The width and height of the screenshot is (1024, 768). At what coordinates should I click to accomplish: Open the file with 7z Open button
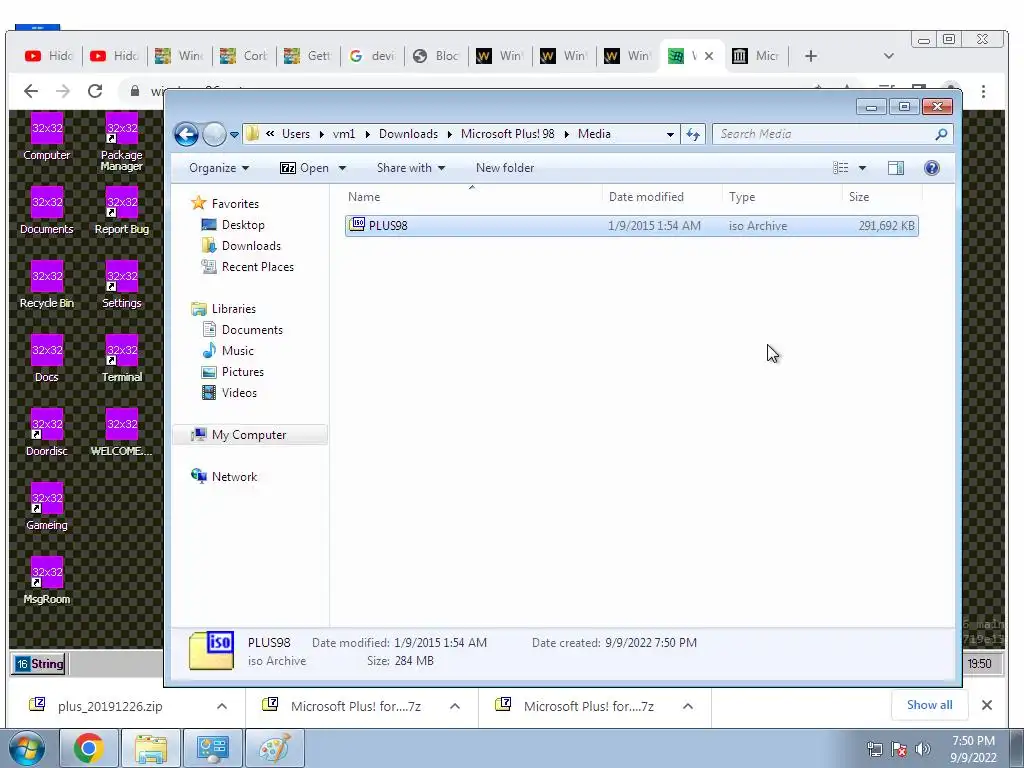click(305, 168)
